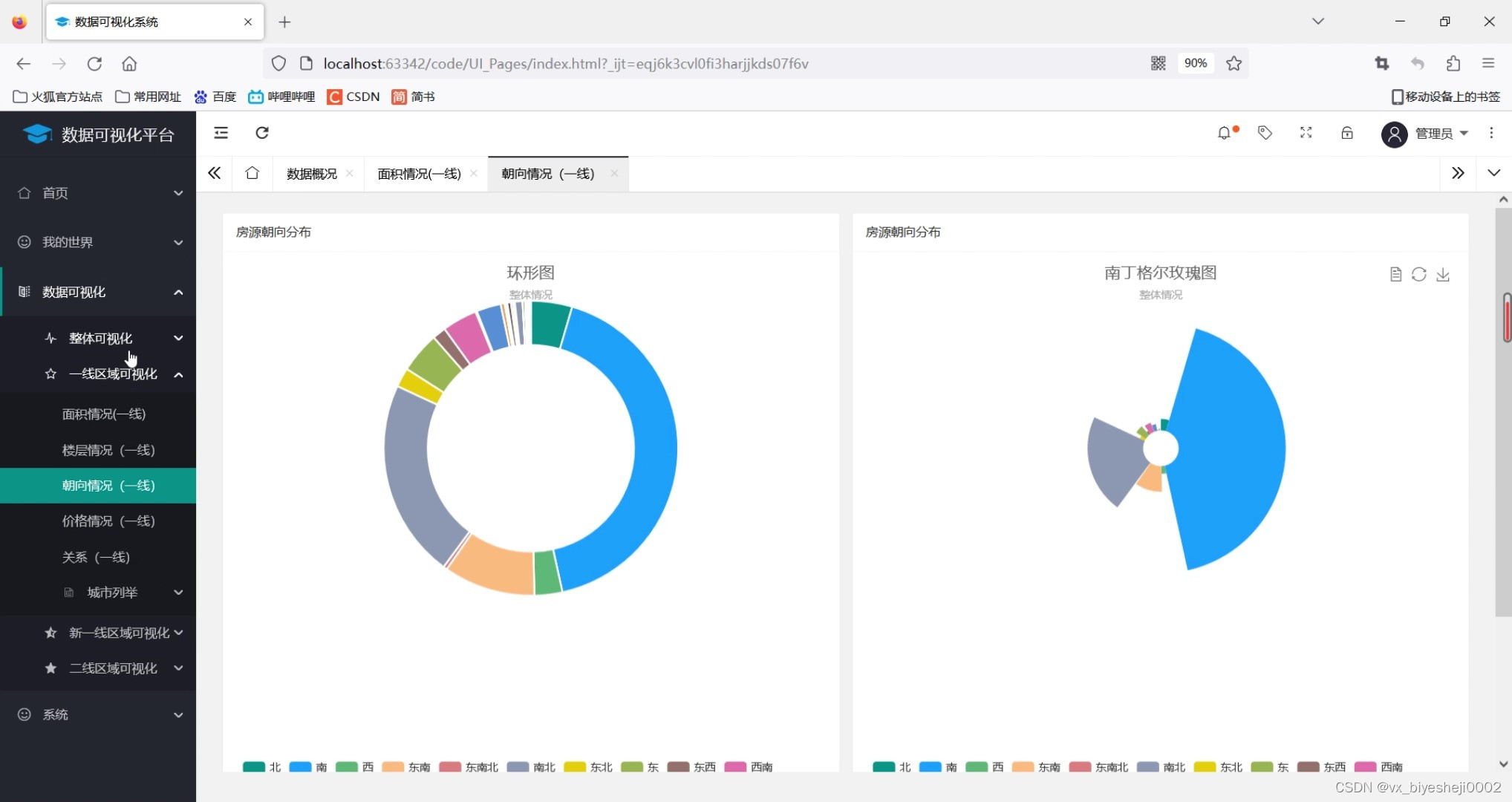1512x802 pixels.
Task: Open the tag label icon
Action: click(x=1265, y=133)
